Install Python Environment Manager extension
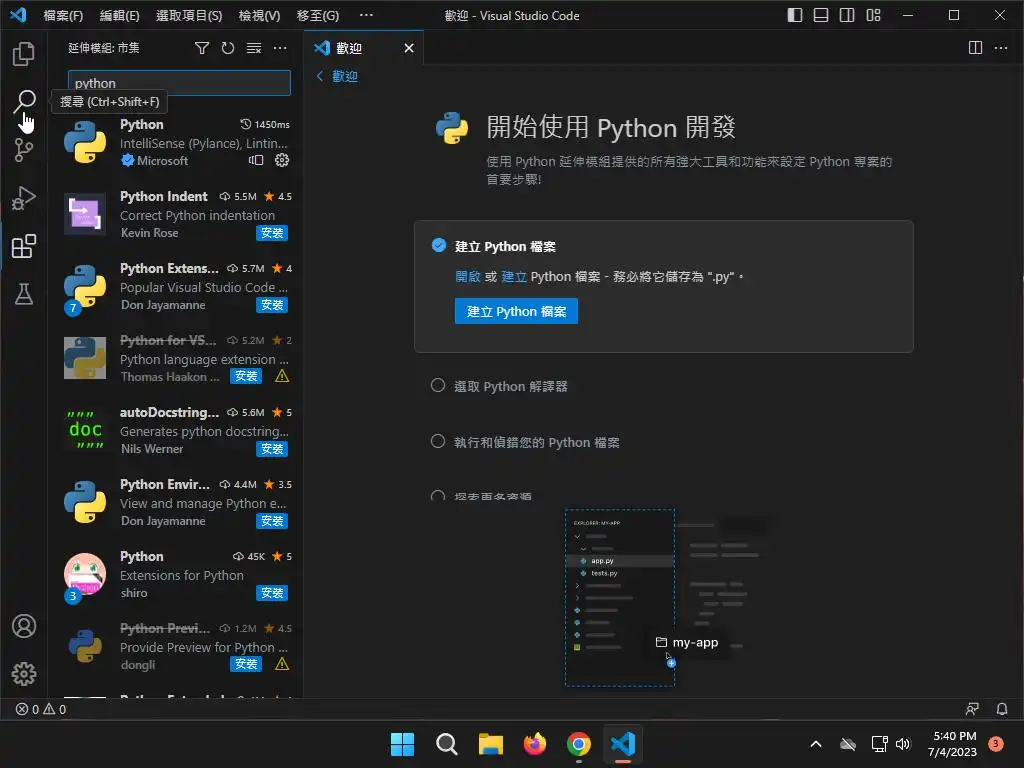This screenshot has width=1024, height=768. pyautogui.click(x=272, y=520)
